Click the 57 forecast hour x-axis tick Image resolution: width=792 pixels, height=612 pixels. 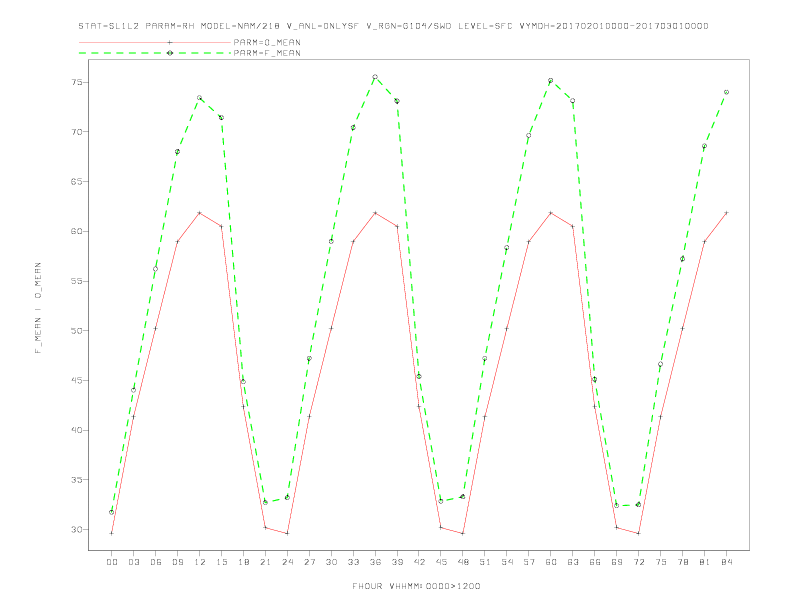click(x=529, y=562)
